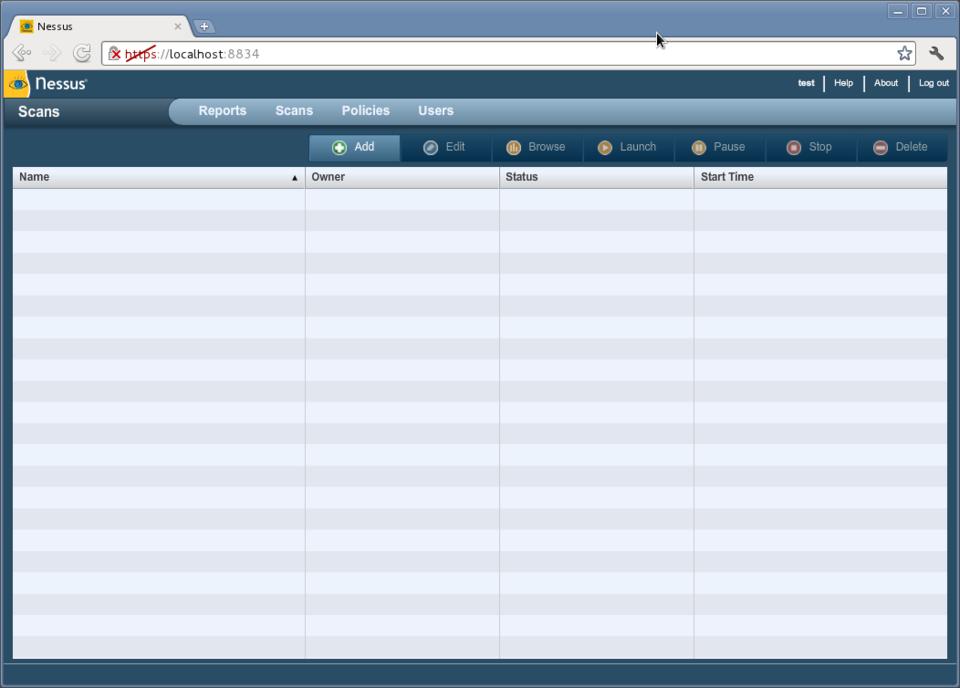
Task: Click the localhost address bar
Action: pos(500,54)
